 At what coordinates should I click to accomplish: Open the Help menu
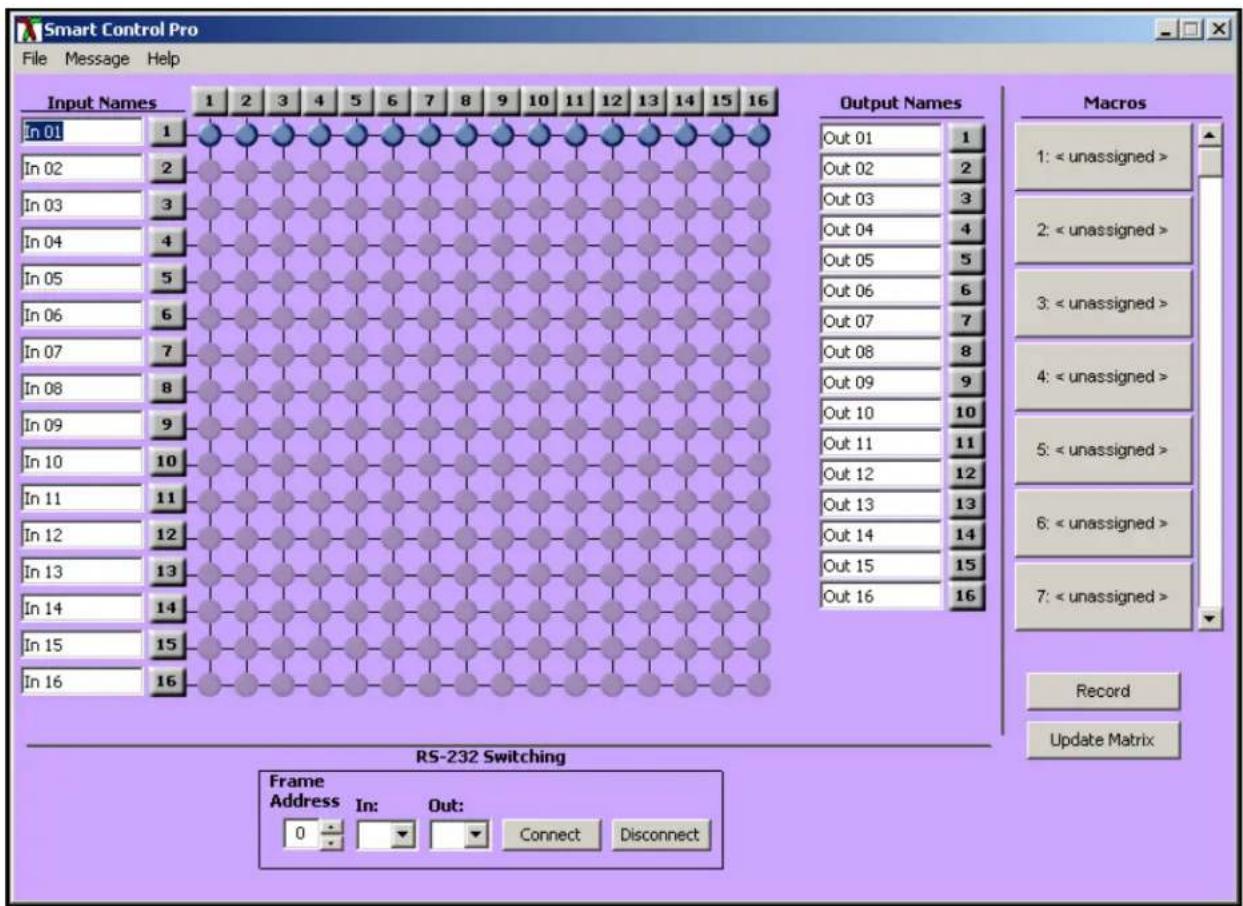click(x=163, y=59)
